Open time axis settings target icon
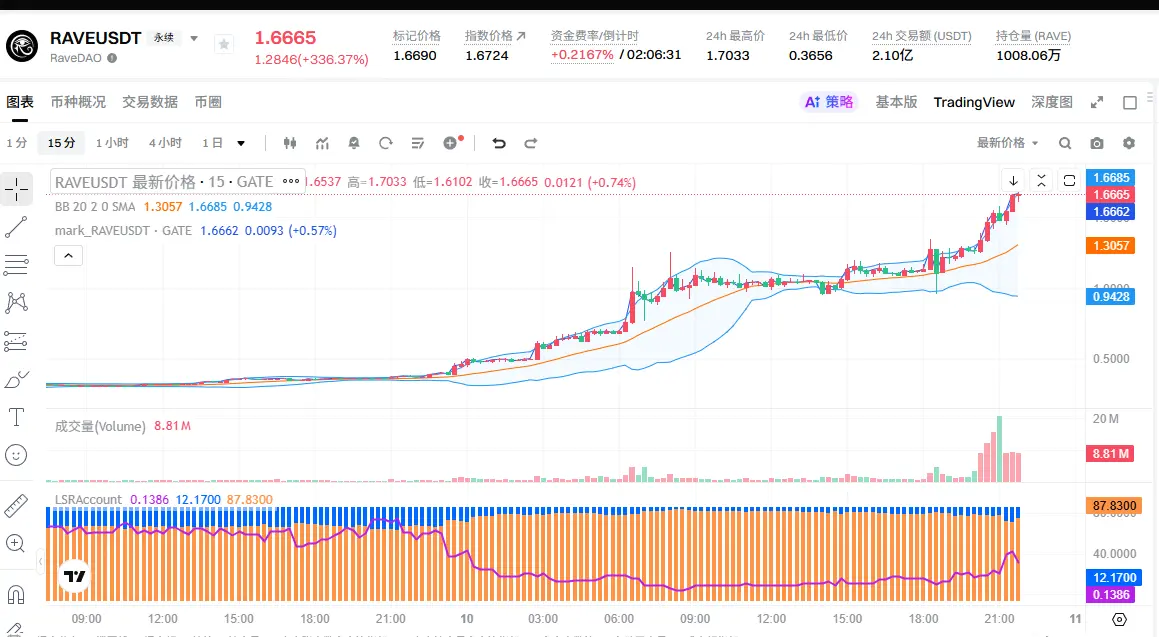The width and height of the screenshot is (1159, 637). (1119, 619)
